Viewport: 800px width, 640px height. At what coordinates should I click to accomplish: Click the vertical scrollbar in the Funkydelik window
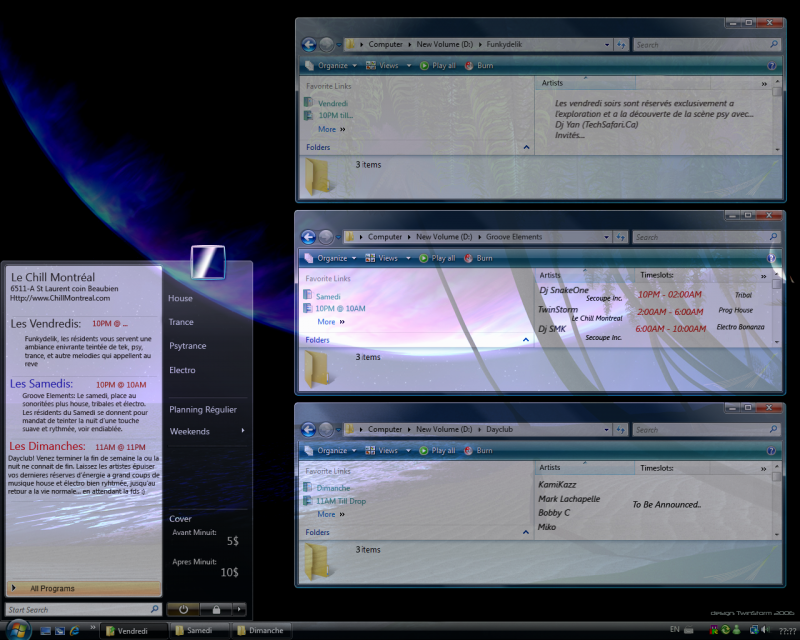[x=777, y=115]
